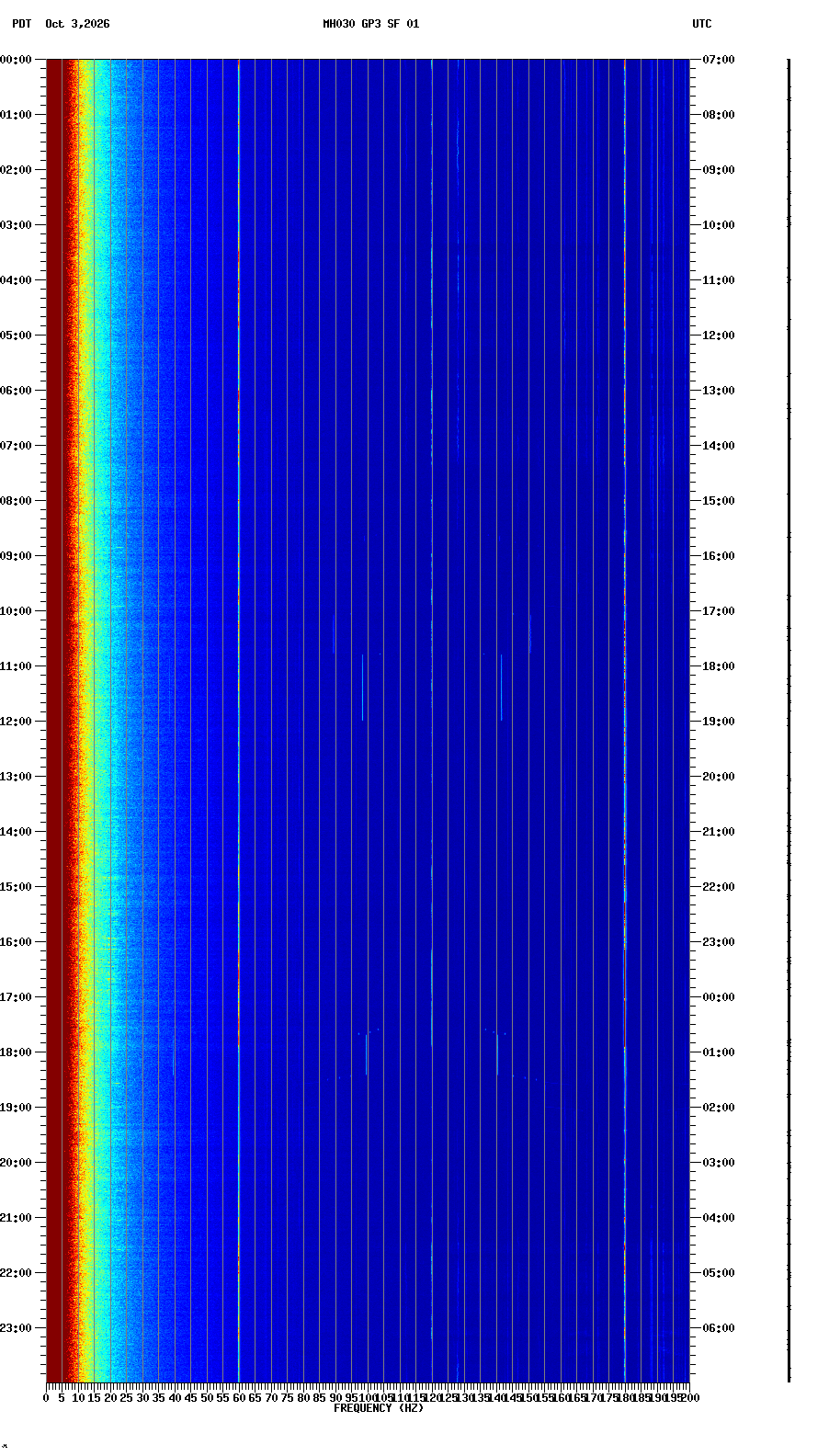Click the 08:00 UTC time label
The width and height of the screenshot is (829, 1456).
pos(719,115)
